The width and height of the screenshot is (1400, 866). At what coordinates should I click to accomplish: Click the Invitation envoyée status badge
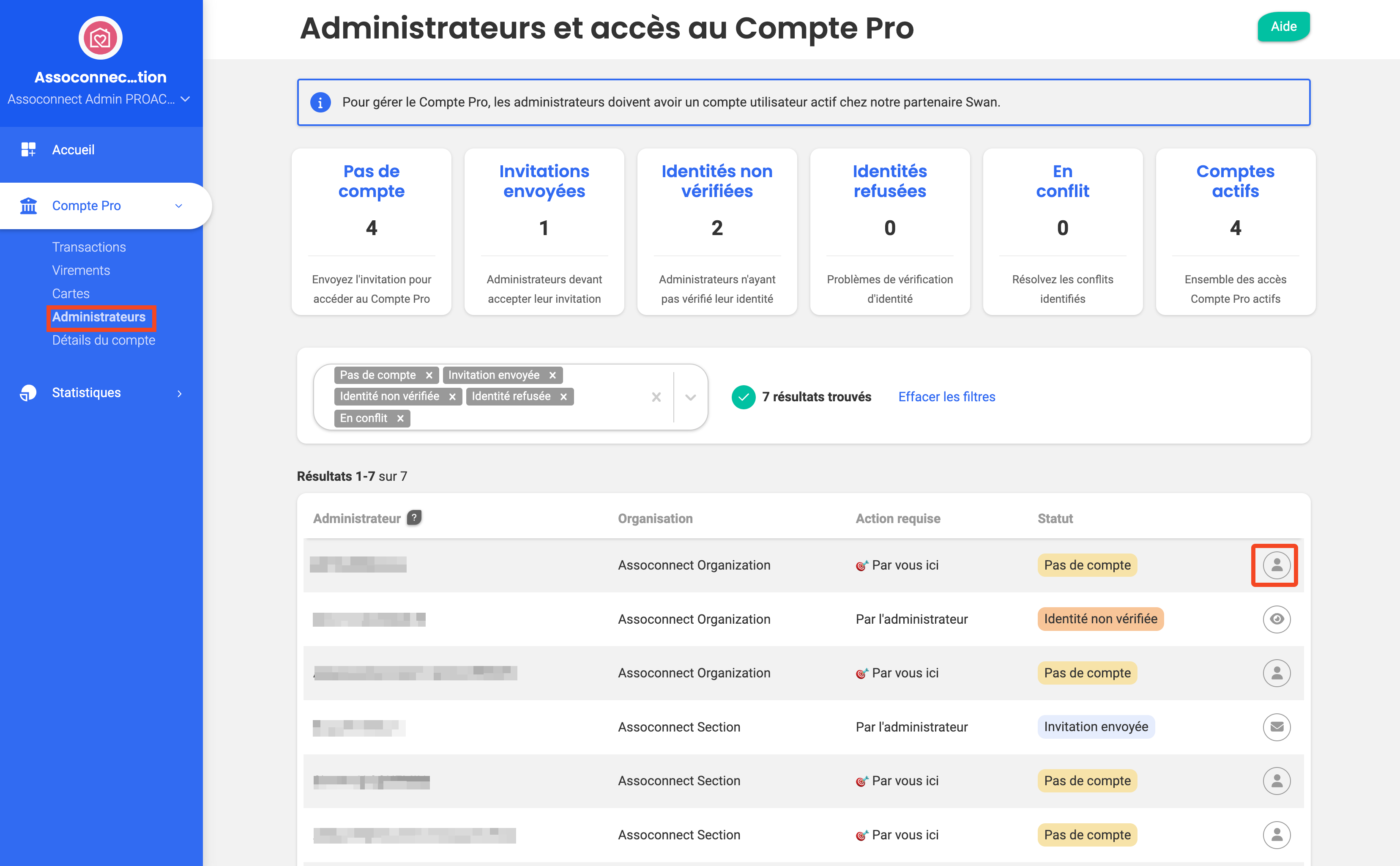pyautogui.click(x=1096, y=727)
